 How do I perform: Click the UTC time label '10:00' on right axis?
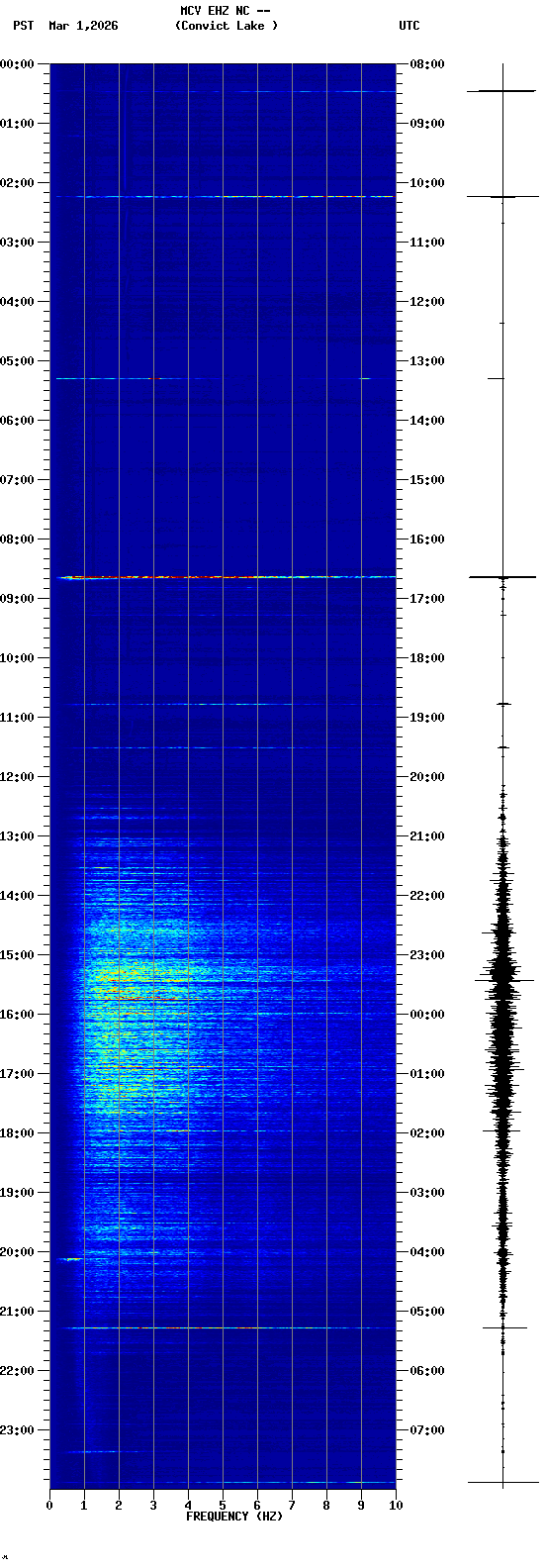(427, 183)
